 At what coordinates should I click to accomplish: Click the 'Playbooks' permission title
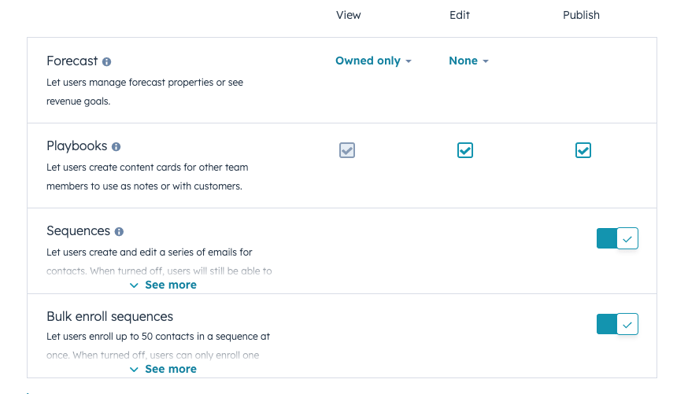click(77, 146)
